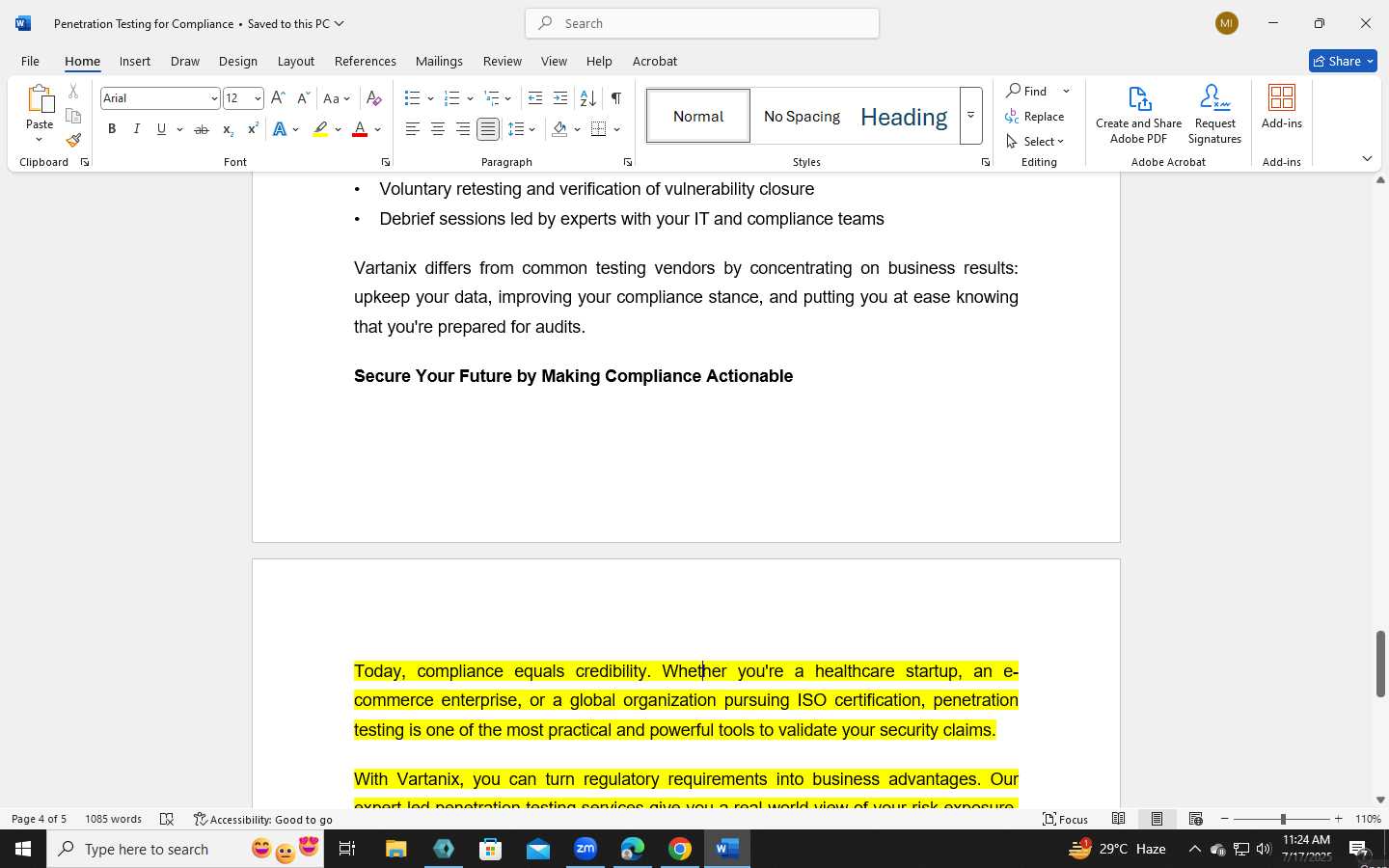Viewport: 1389px width, 868px height.
Task: Switch to the Design tab
Action: [x=237, y=61]
